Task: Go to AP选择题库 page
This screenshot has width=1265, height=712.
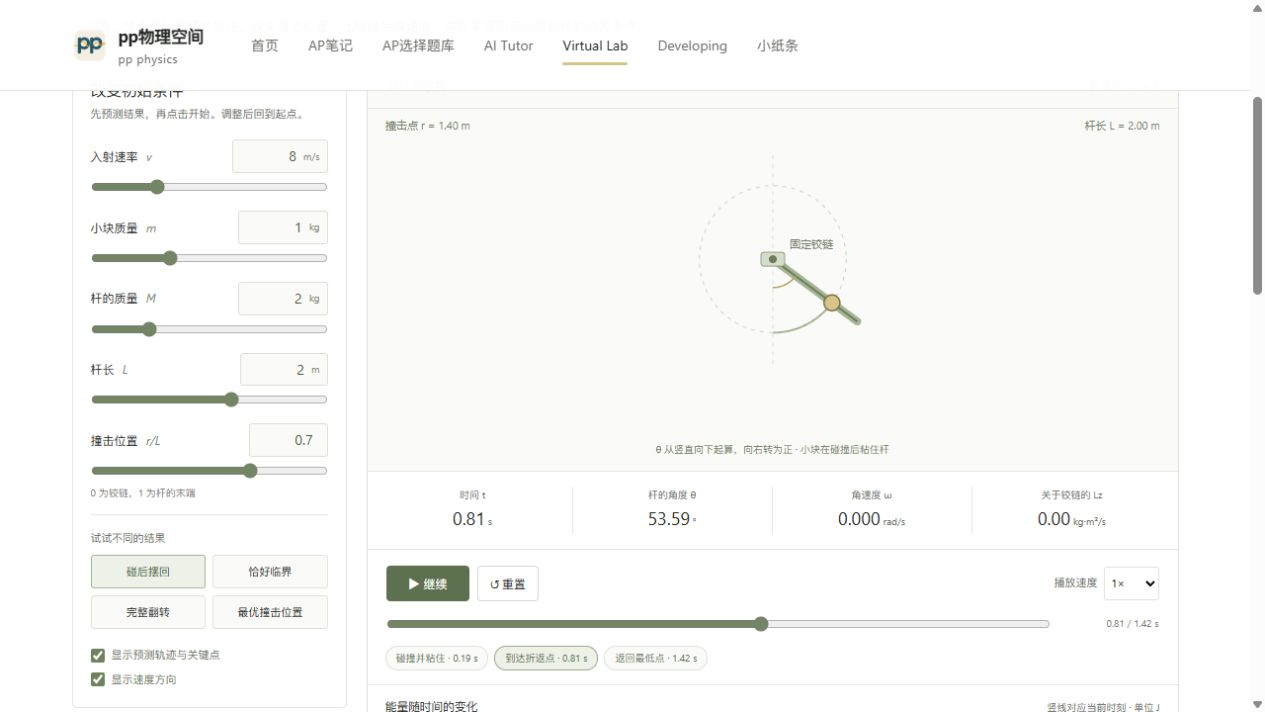Action: point(418,46)
